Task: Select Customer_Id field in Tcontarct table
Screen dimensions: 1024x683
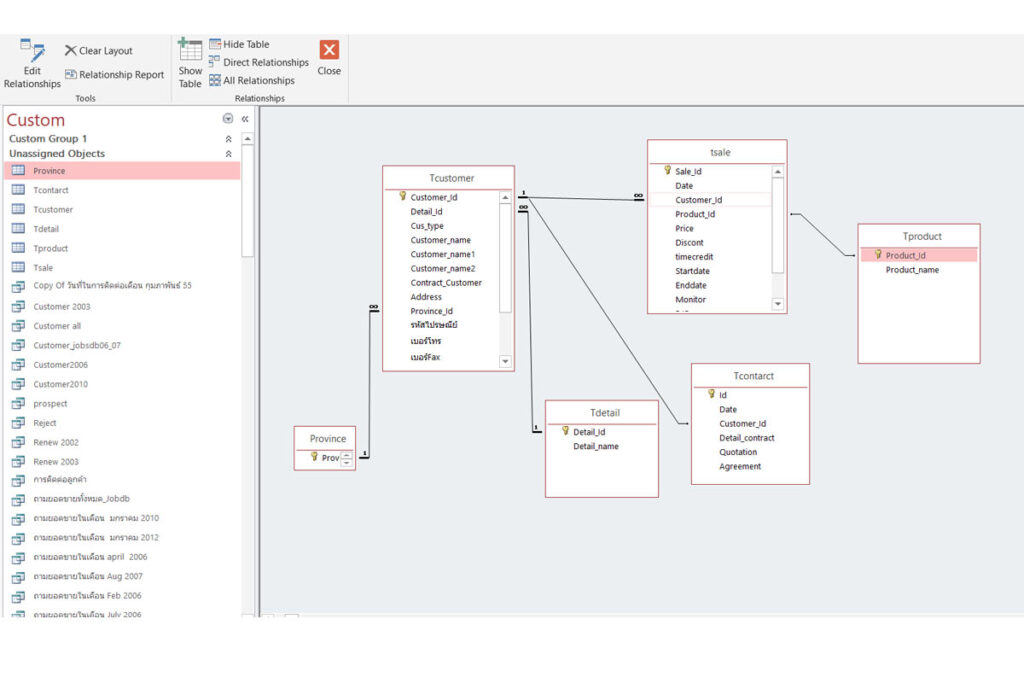Action: [x=743, y=424]
